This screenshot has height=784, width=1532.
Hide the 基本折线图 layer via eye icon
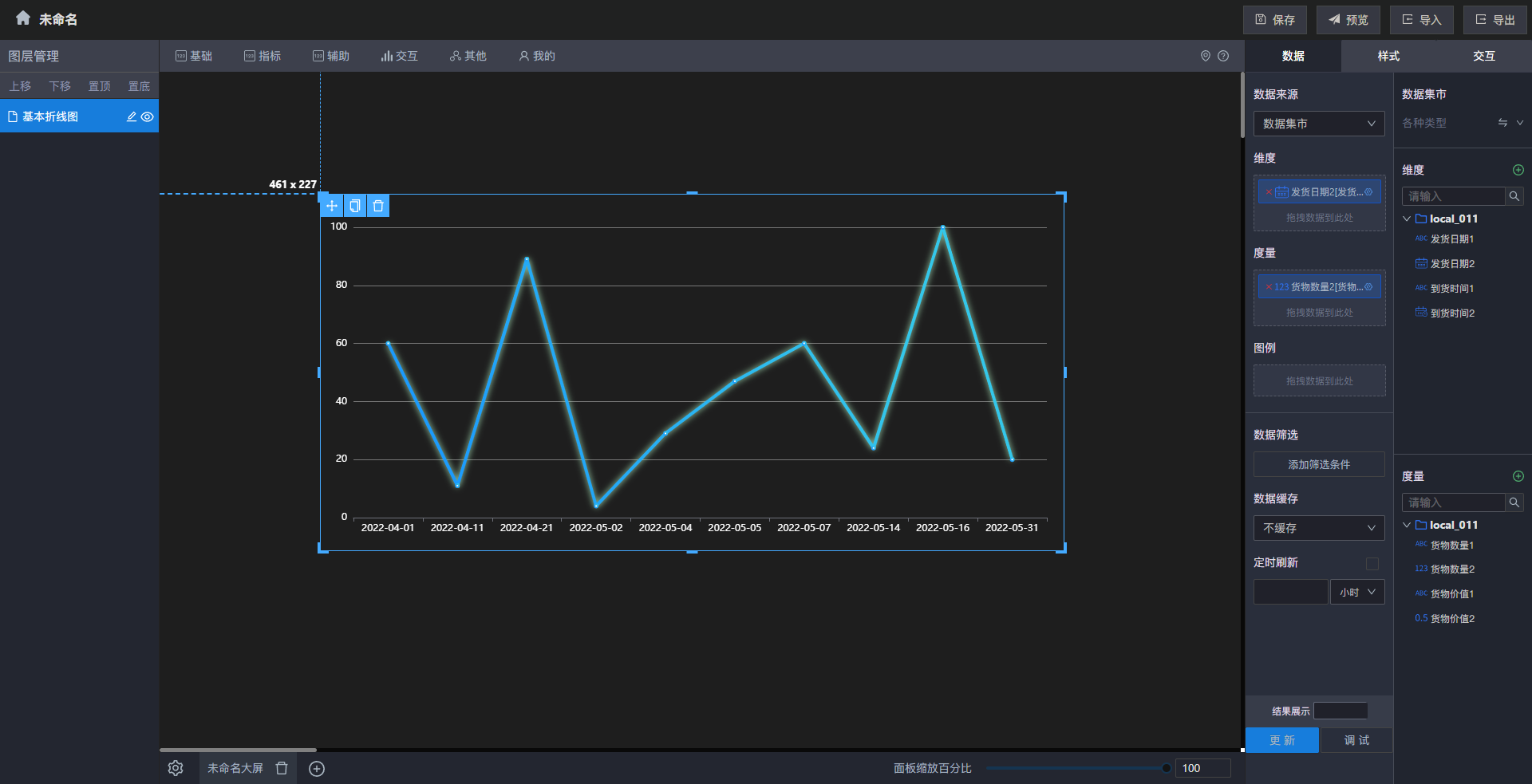[148, 116]
